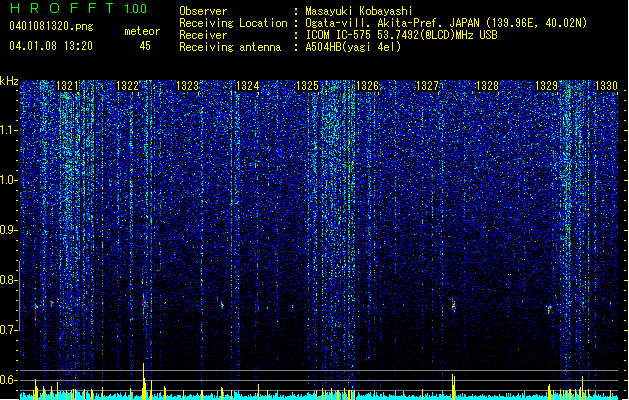Click the 0.6 kHz axis label
The width and height of the screenshot is (629, 400).
pos(8,380)
